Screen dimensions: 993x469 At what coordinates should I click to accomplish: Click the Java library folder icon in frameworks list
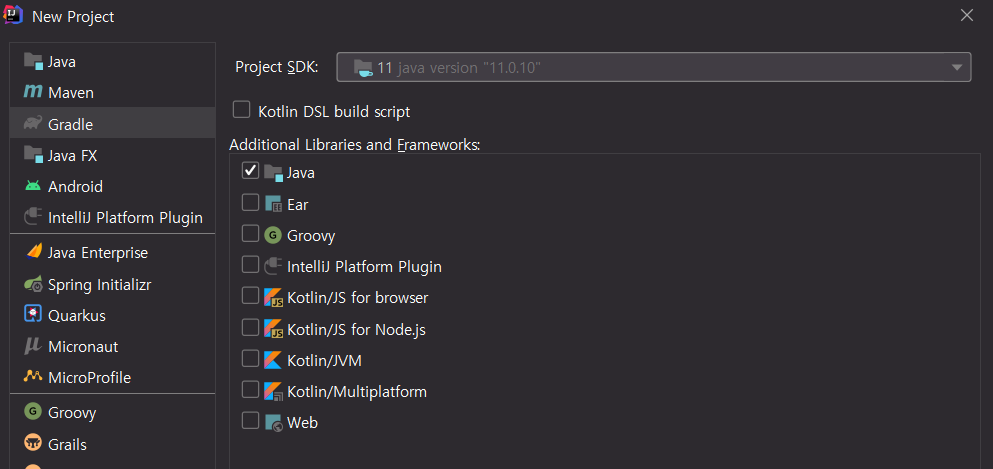(274, 173)
